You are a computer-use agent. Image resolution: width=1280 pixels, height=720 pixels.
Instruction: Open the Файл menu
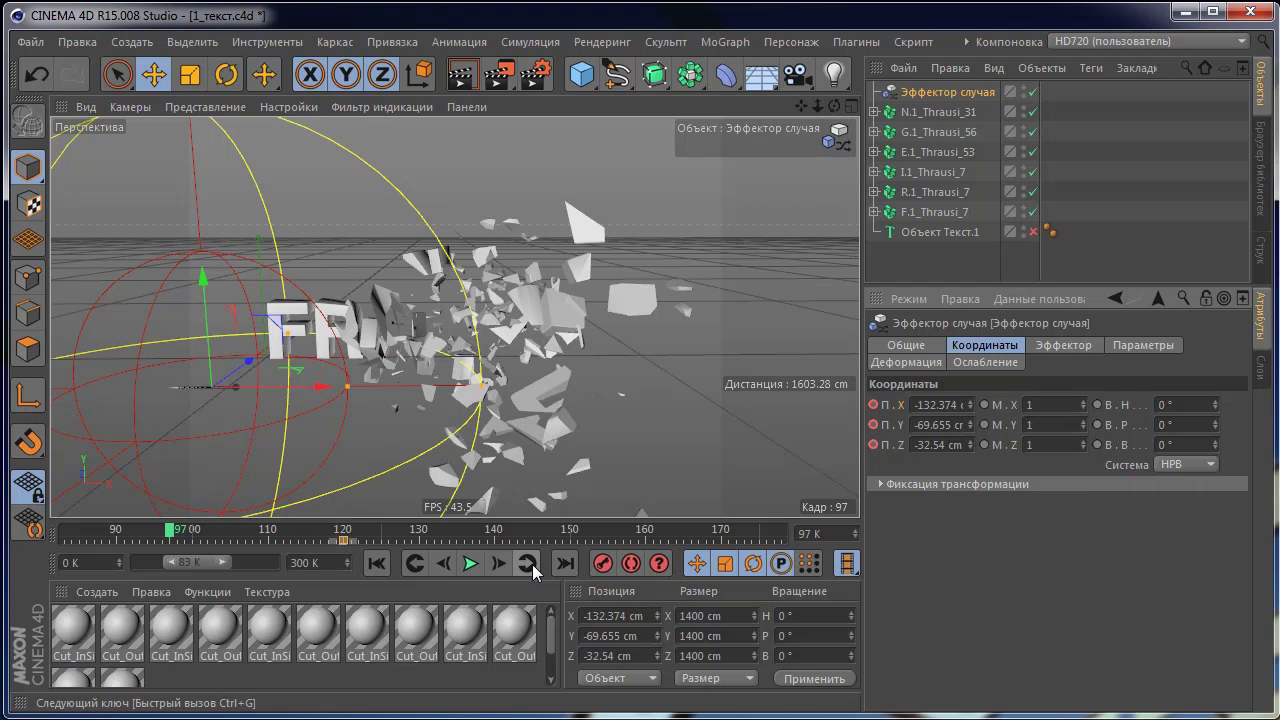pyautogui.click(x=30, y=42)
